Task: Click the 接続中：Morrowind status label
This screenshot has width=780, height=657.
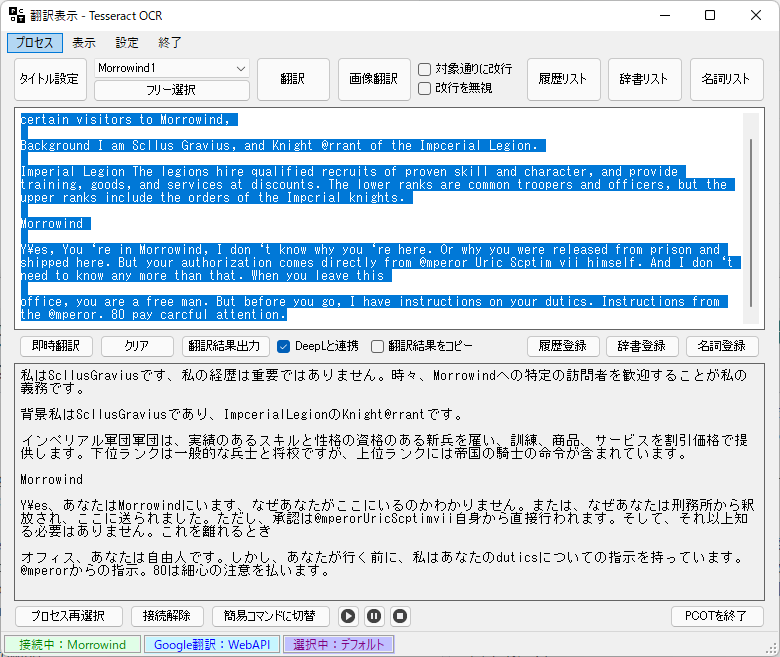Action: coord(73,645)
